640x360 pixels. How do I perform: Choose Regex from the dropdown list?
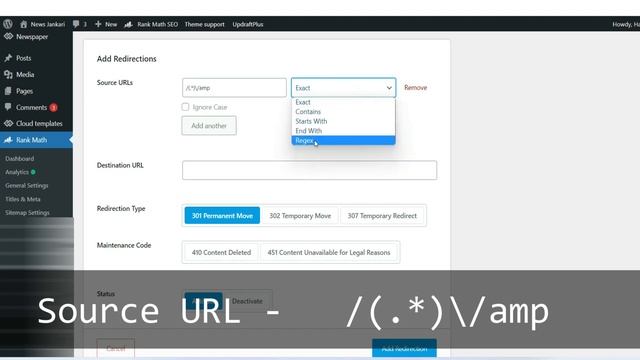coord(343,140)
